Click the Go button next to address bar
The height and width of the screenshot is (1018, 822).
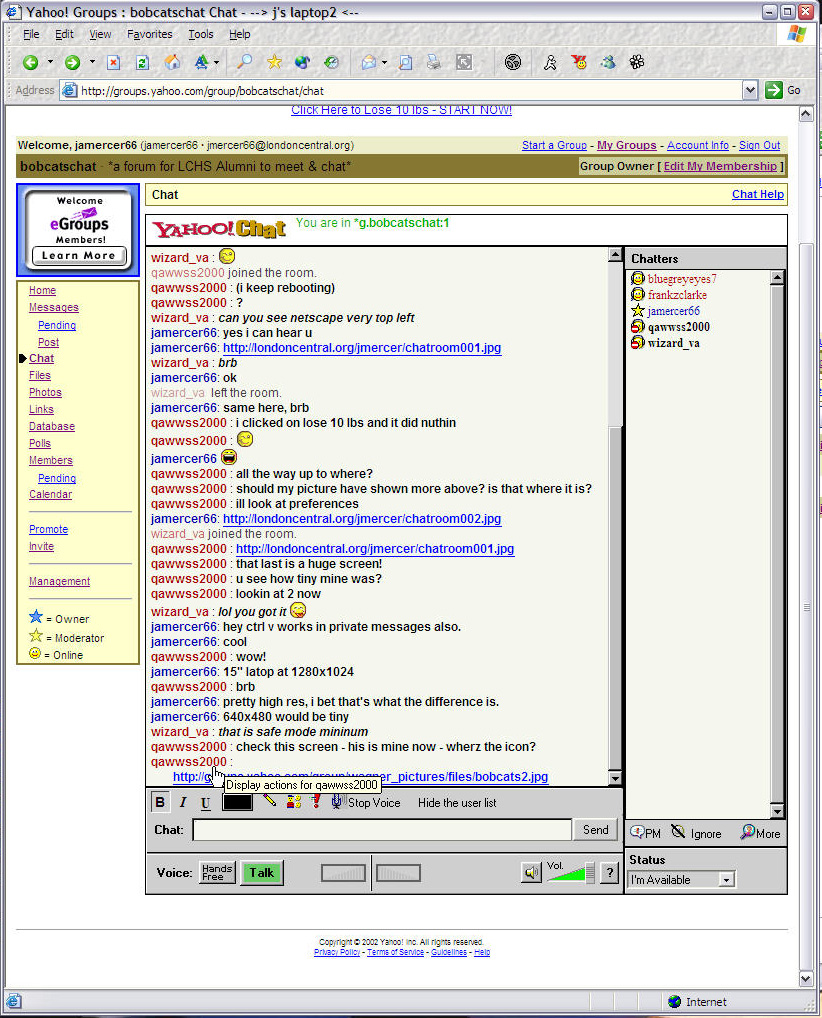pos(784,90)
